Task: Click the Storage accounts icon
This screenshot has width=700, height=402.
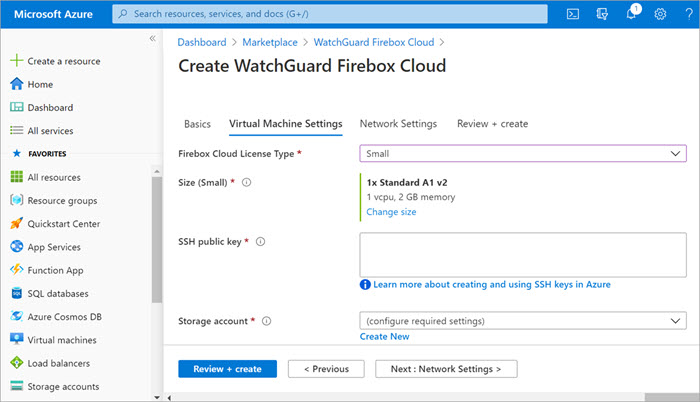Action: click(x=17, y=386)
